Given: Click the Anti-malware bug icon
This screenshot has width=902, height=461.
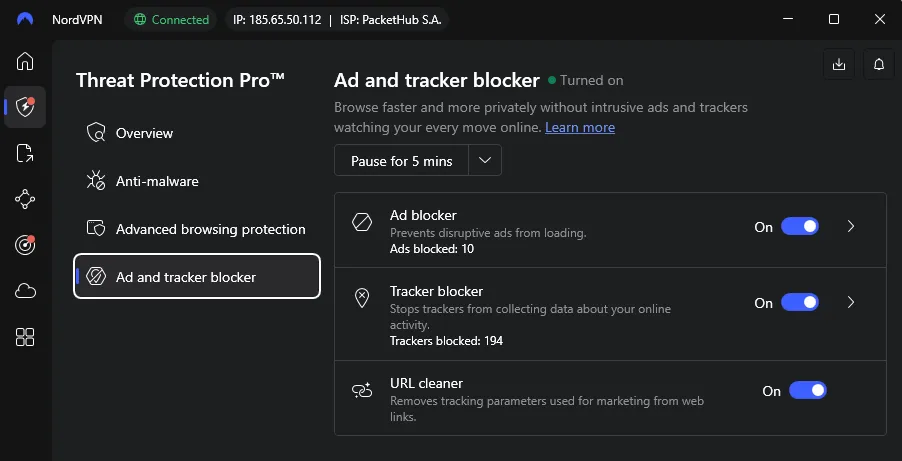Looking at the screenshot, I should tap(95, 181).
